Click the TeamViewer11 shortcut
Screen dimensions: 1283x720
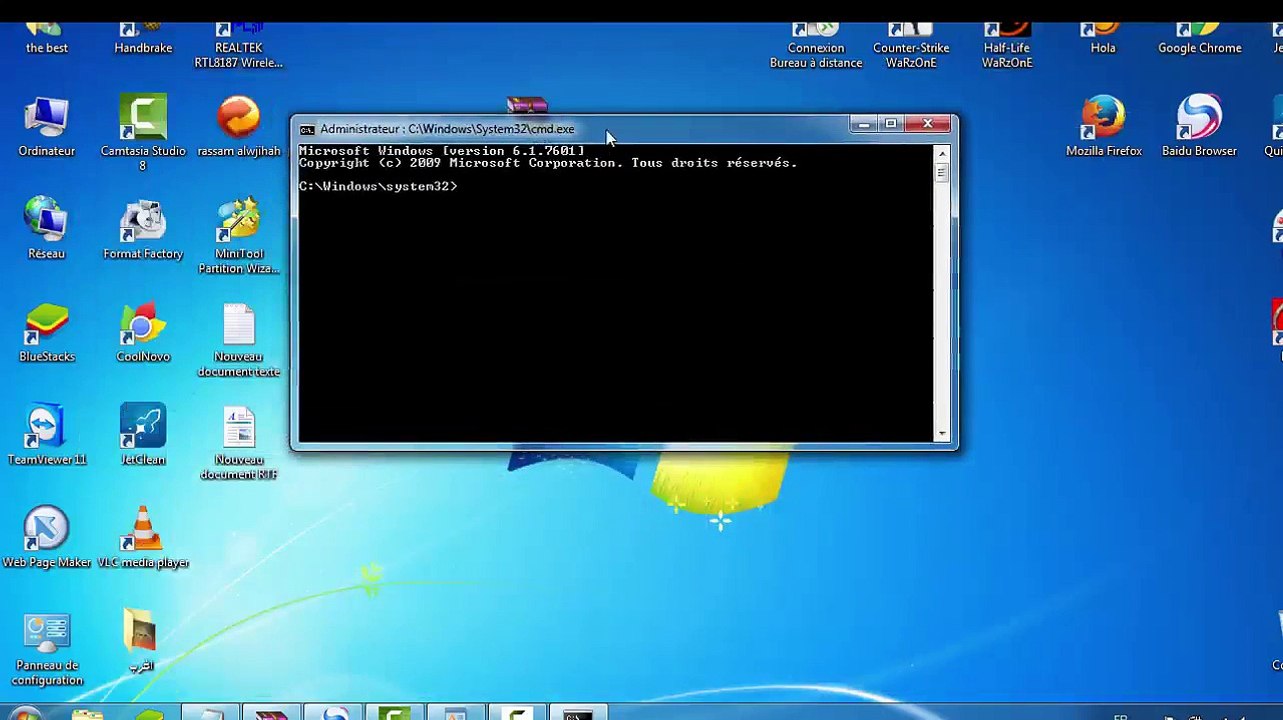pos(46,435)
